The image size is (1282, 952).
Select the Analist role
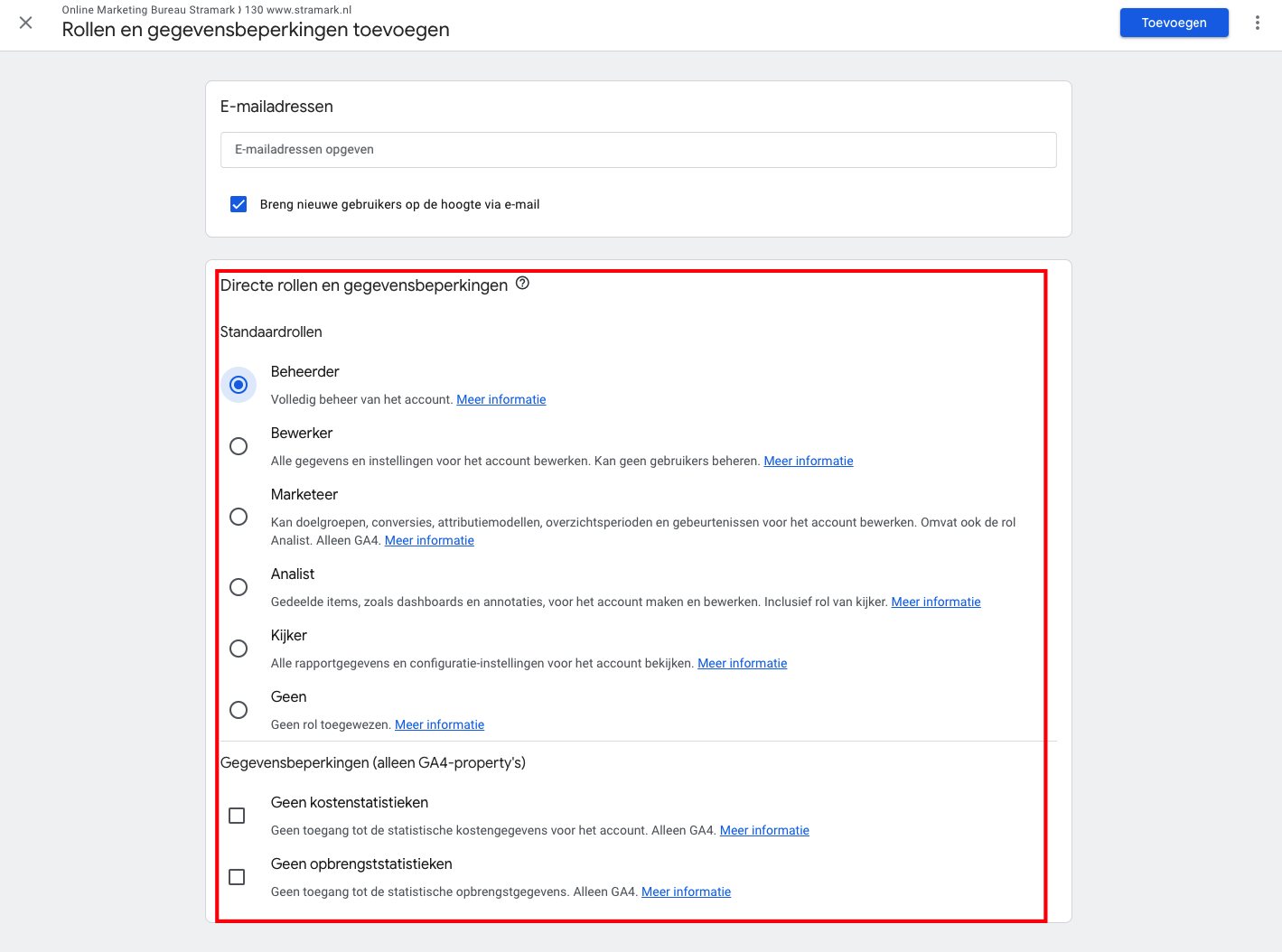pyautogui.click(x=239, y=587)
